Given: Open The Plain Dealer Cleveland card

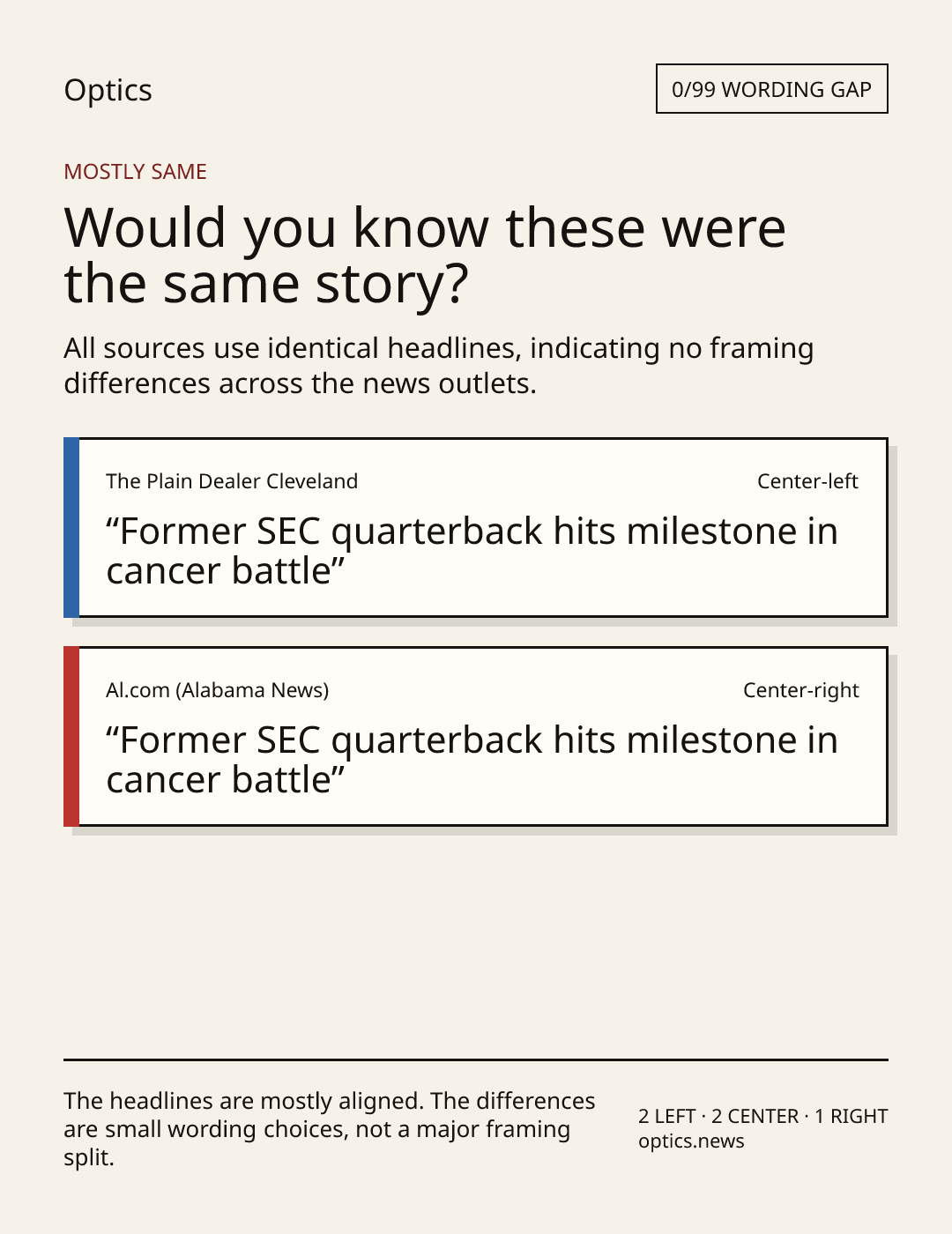Looking at the screenshot, I should [x=476, y=527].
